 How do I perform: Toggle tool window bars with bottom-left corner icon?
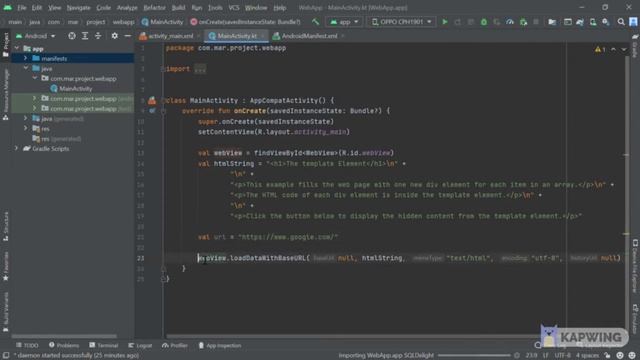(x=6, y=356)
